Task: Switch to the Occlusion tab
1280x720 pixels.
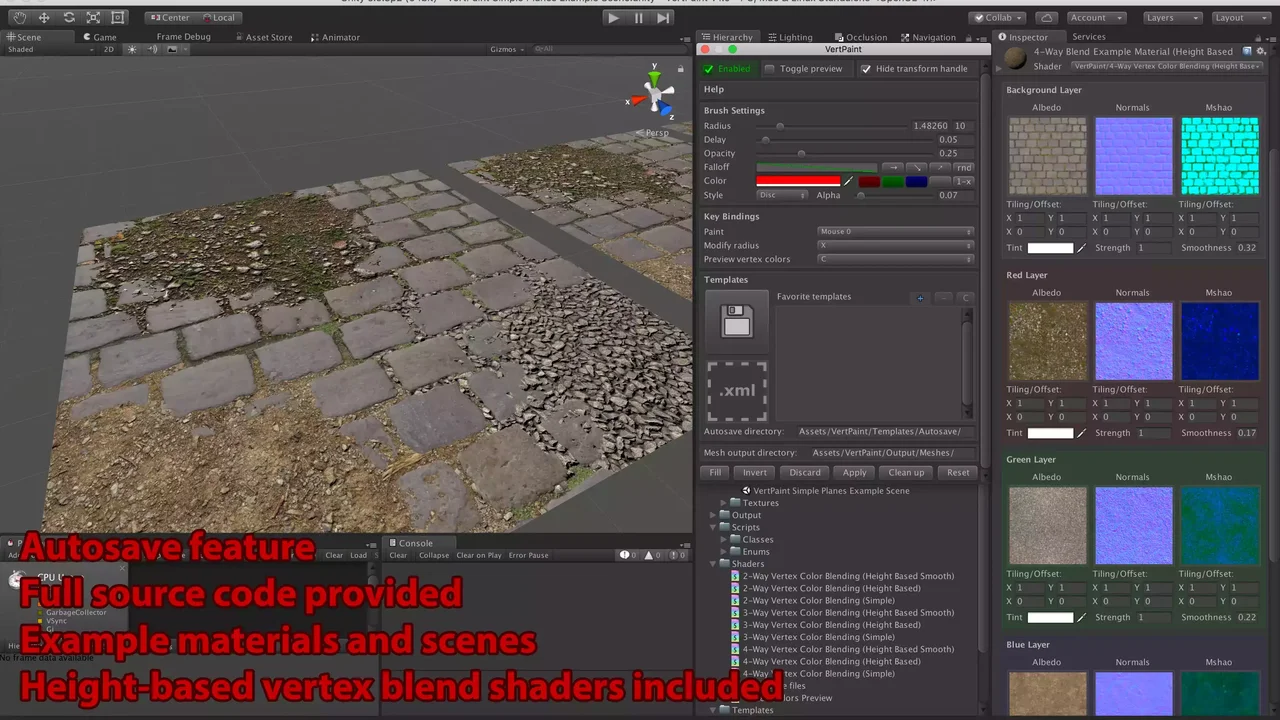Action: tap(859, 37)
